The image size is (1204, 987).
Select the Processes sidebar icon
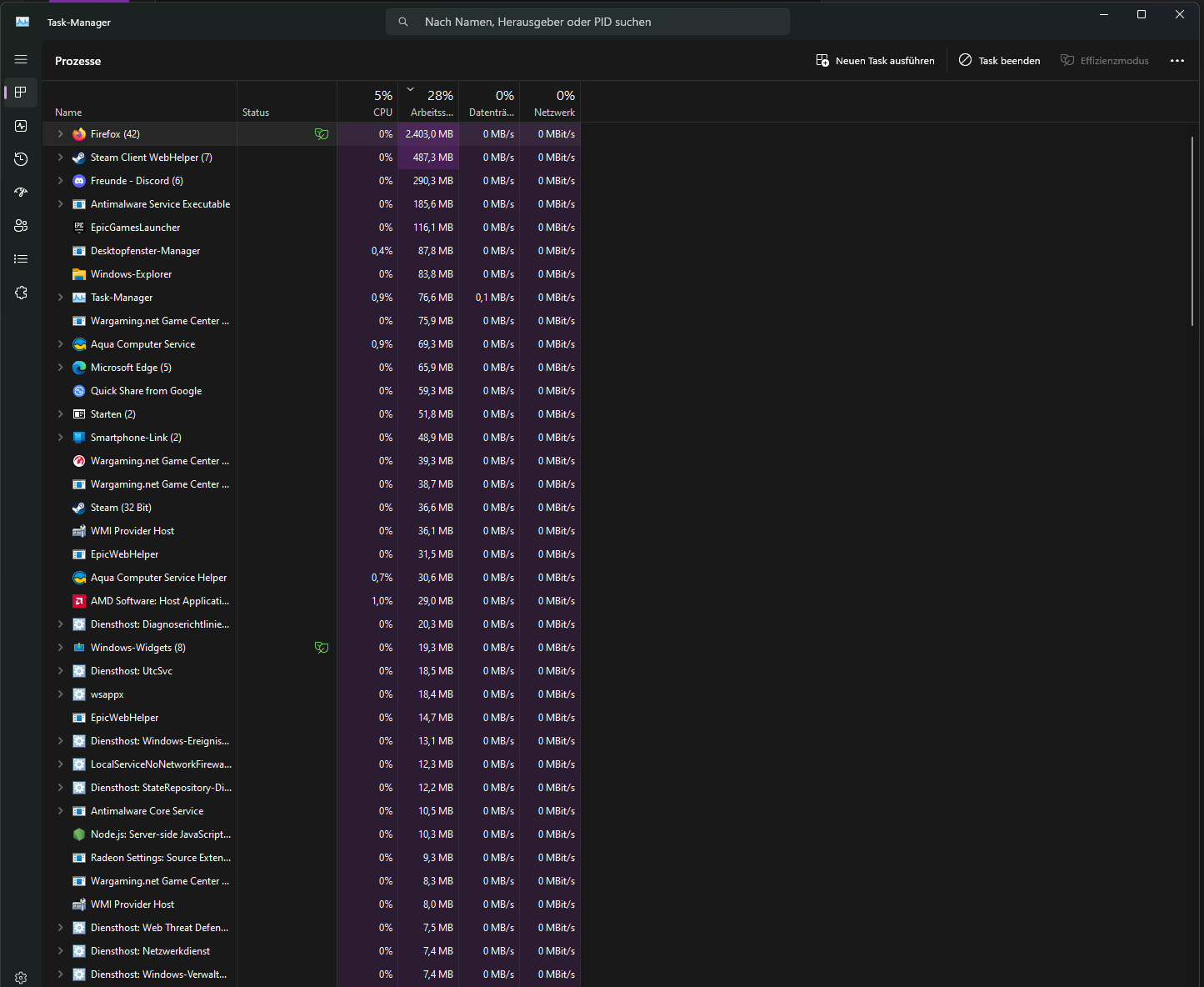coord(21,93)
